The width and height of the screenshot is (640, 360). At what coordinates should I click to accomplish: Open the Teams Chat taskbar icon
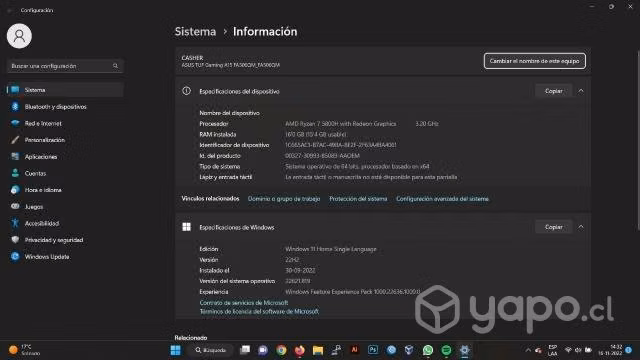[263, 350]
